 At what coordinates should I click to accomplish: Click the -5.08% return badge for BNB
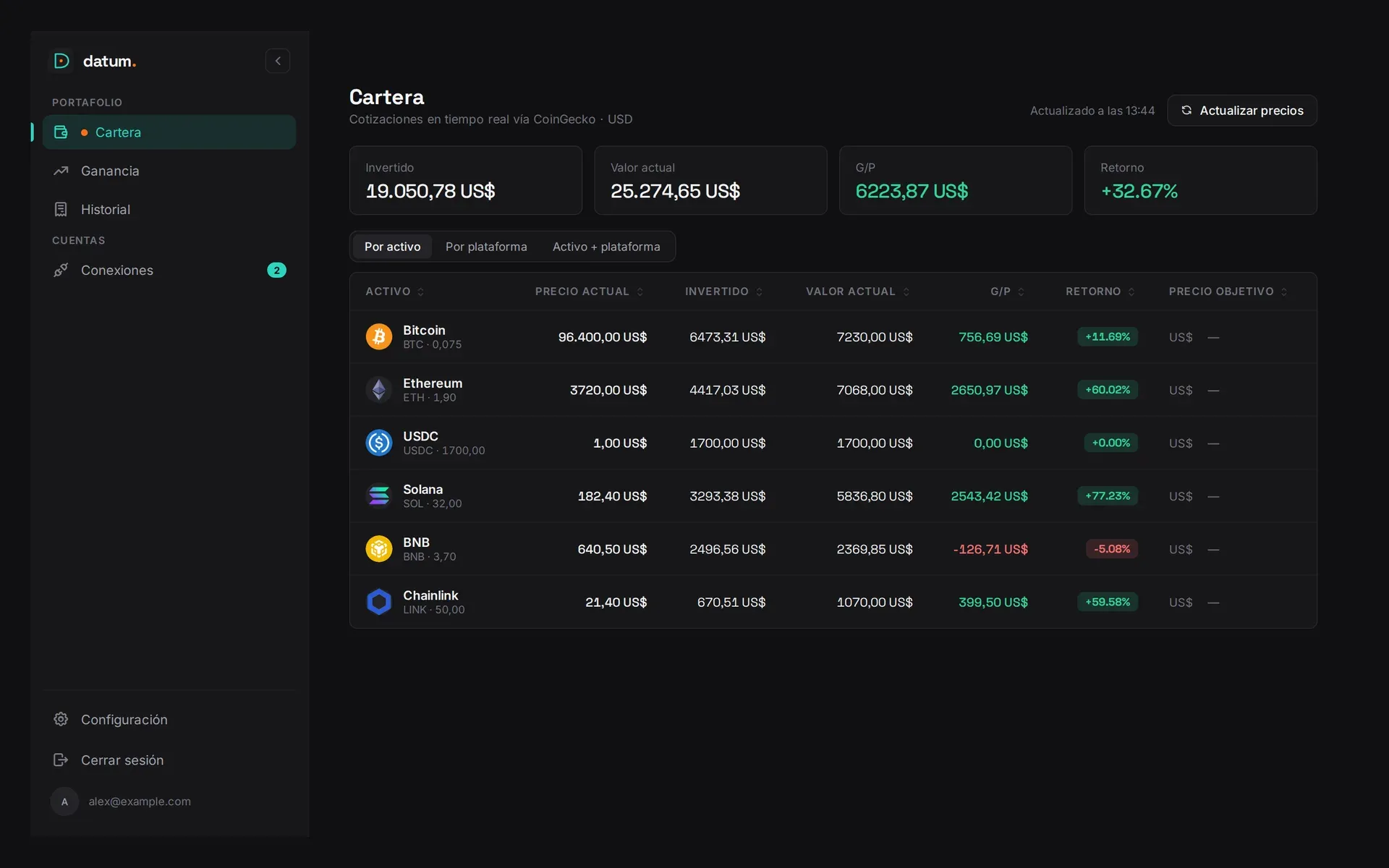tap(1112, 549)
